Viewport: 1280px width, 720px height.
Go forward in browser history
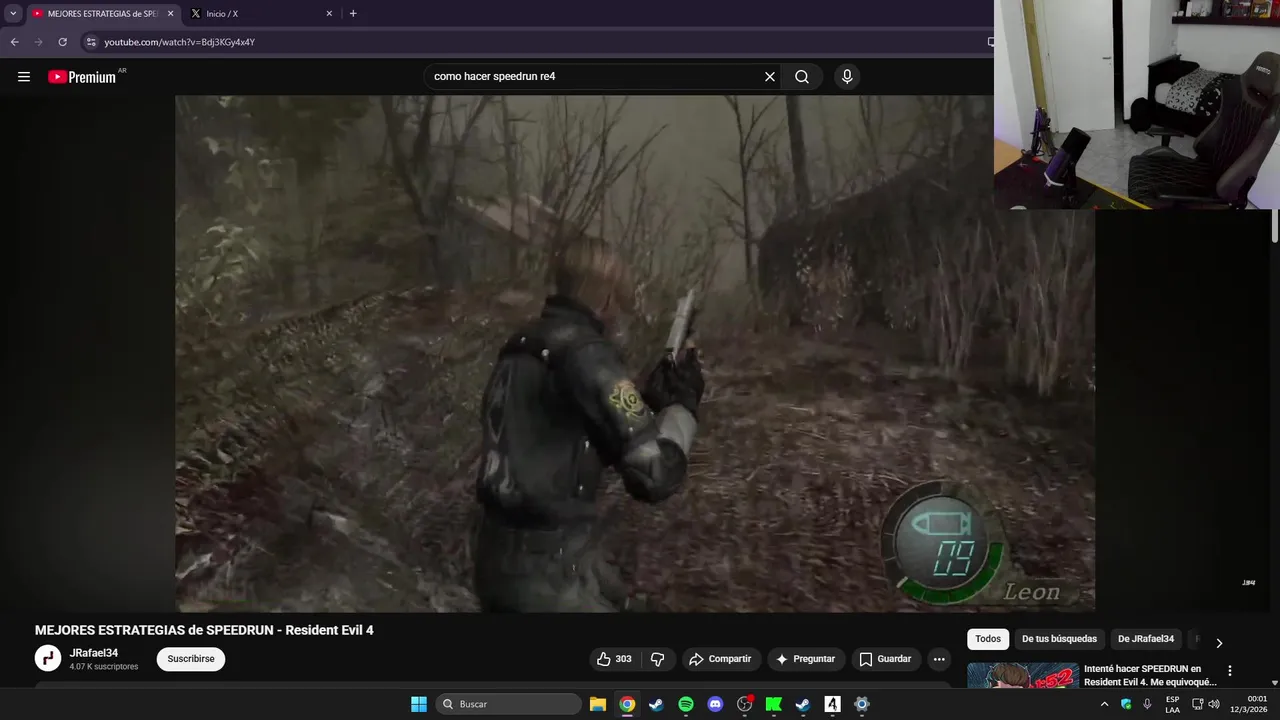(38, 42)
